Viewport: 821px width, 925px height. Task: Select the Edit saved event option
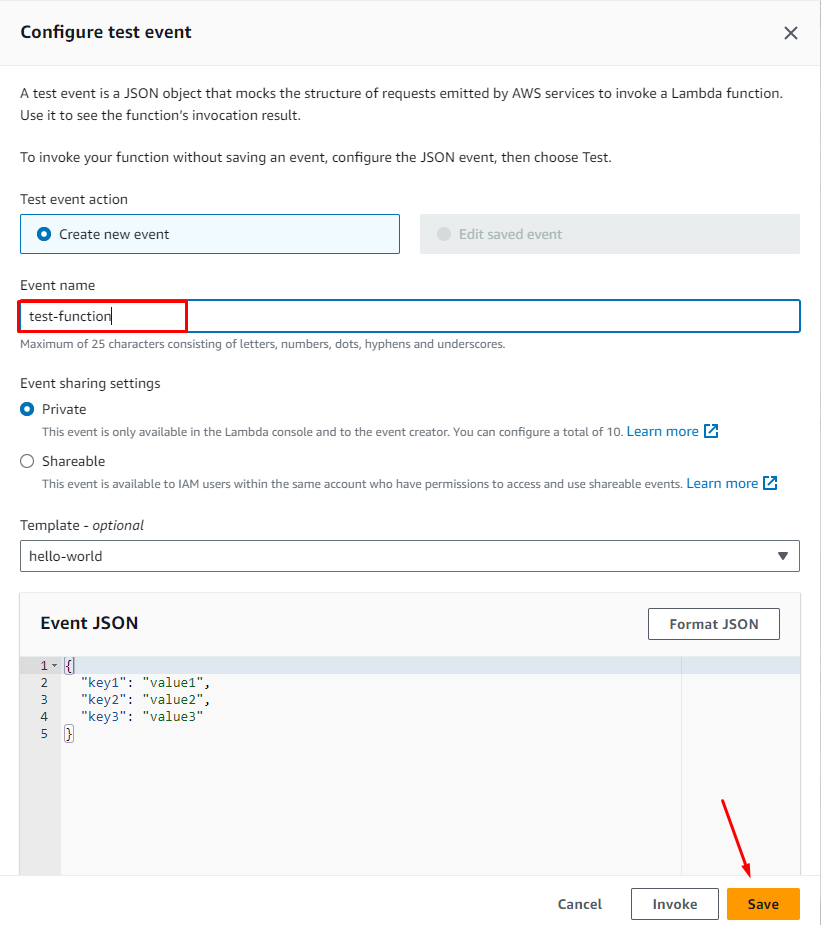click(x=444, y=234)
